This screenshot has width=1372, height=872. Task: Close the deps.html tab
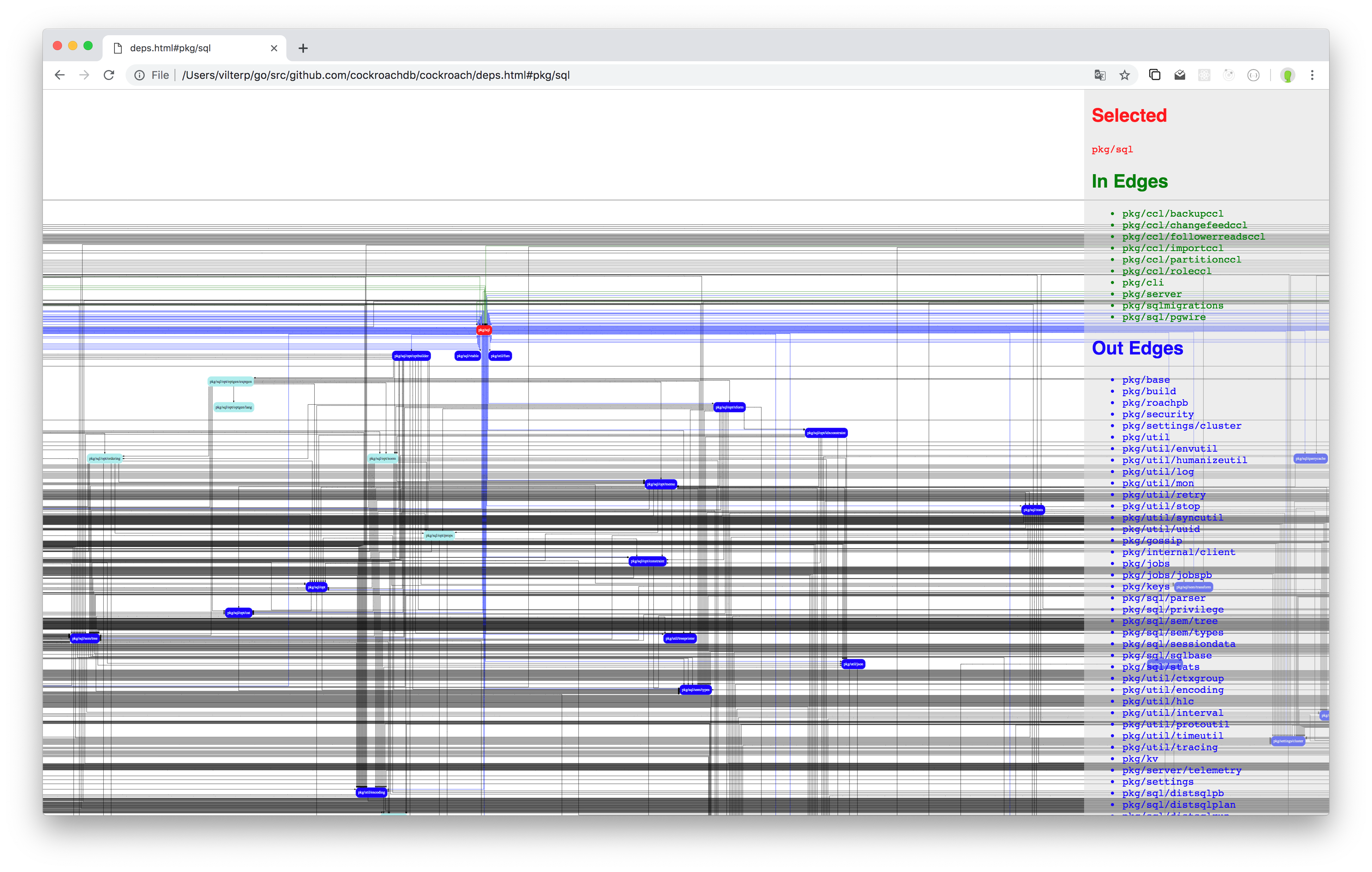(x=274, y=48)
